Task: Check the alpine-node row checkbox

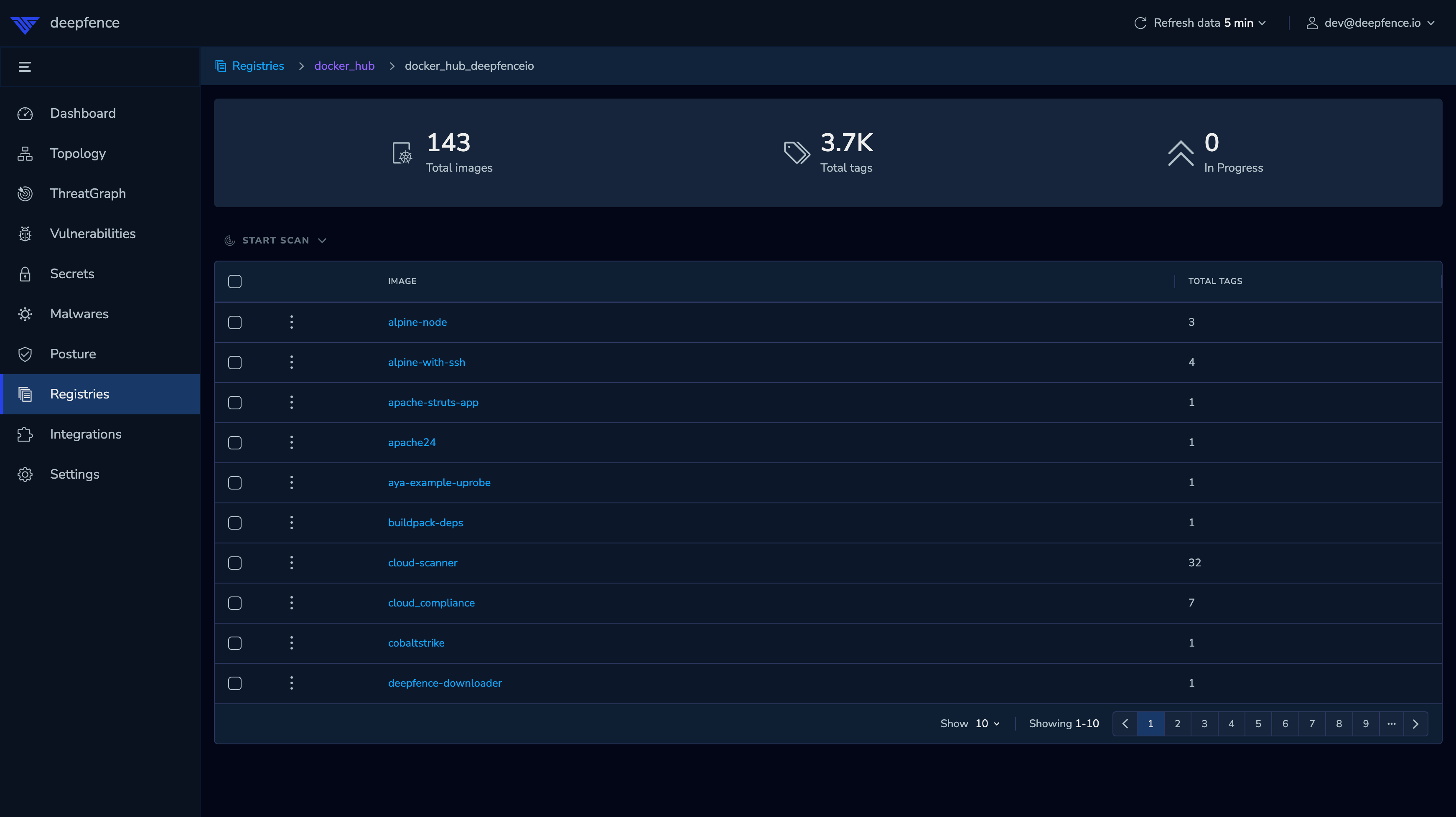Action: coord(234,322)
